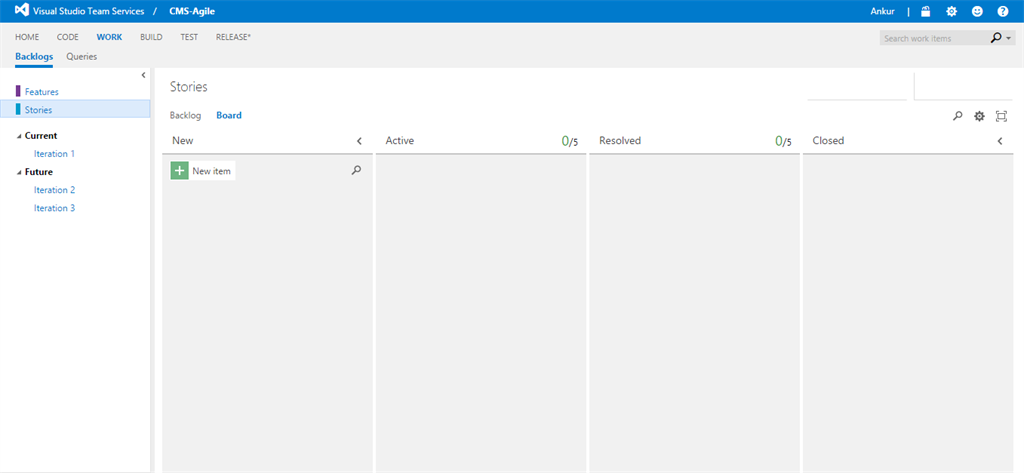Switch to the Queries tab
Viewport: 1024px width, 473px height.
[x=82, y=56]
